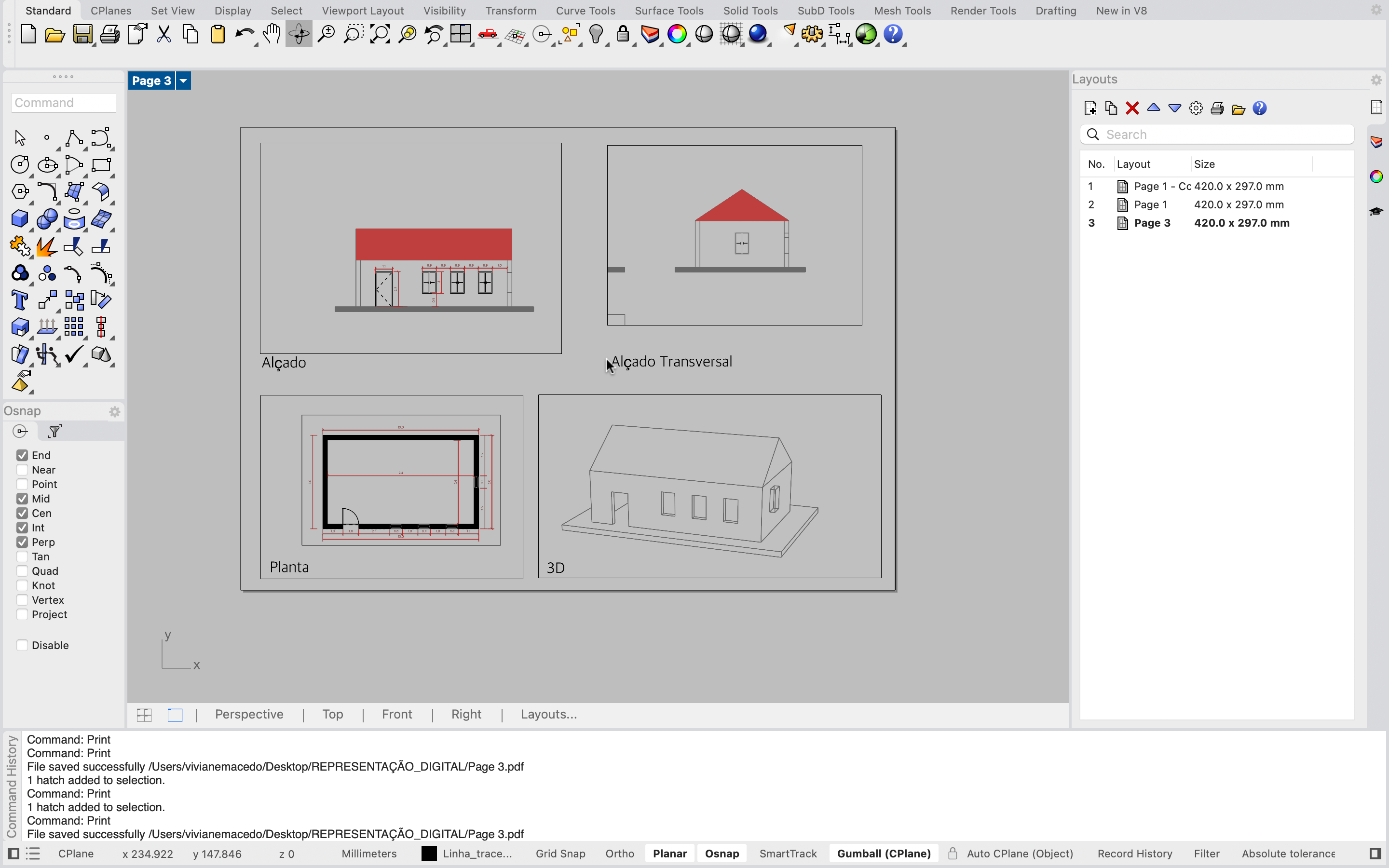This screenshot has width=1389, height=868.
Task: Delete layout with red X icon
Action: tap(1132, 108)
